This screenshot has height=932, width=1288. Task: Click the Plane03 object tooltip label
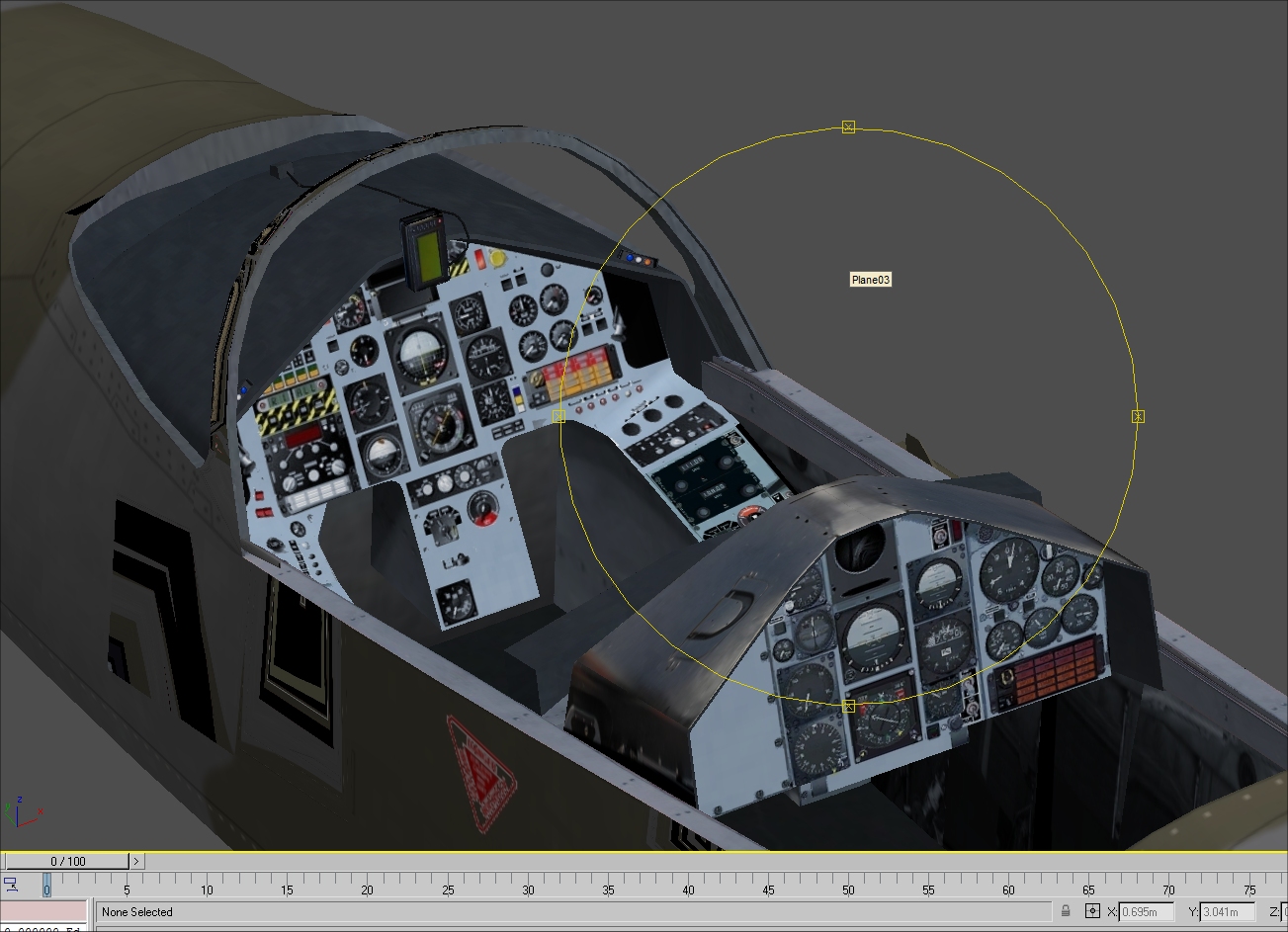click(x=871, y=280)
